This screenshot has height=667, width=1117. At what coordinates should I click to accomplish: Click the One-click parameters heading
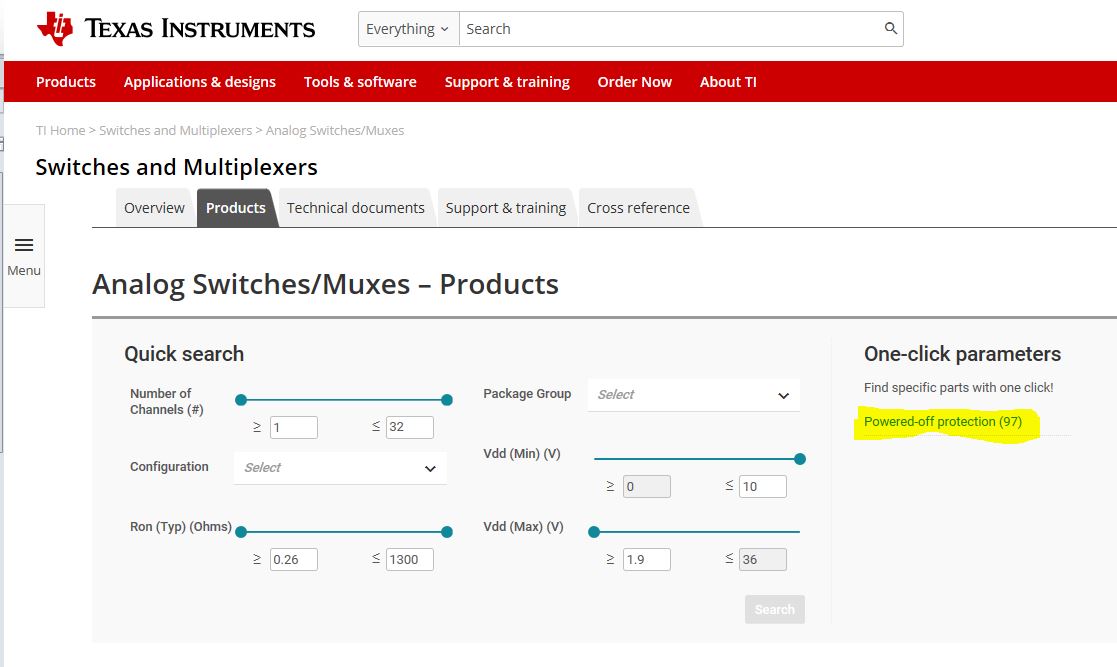[962, 354]
